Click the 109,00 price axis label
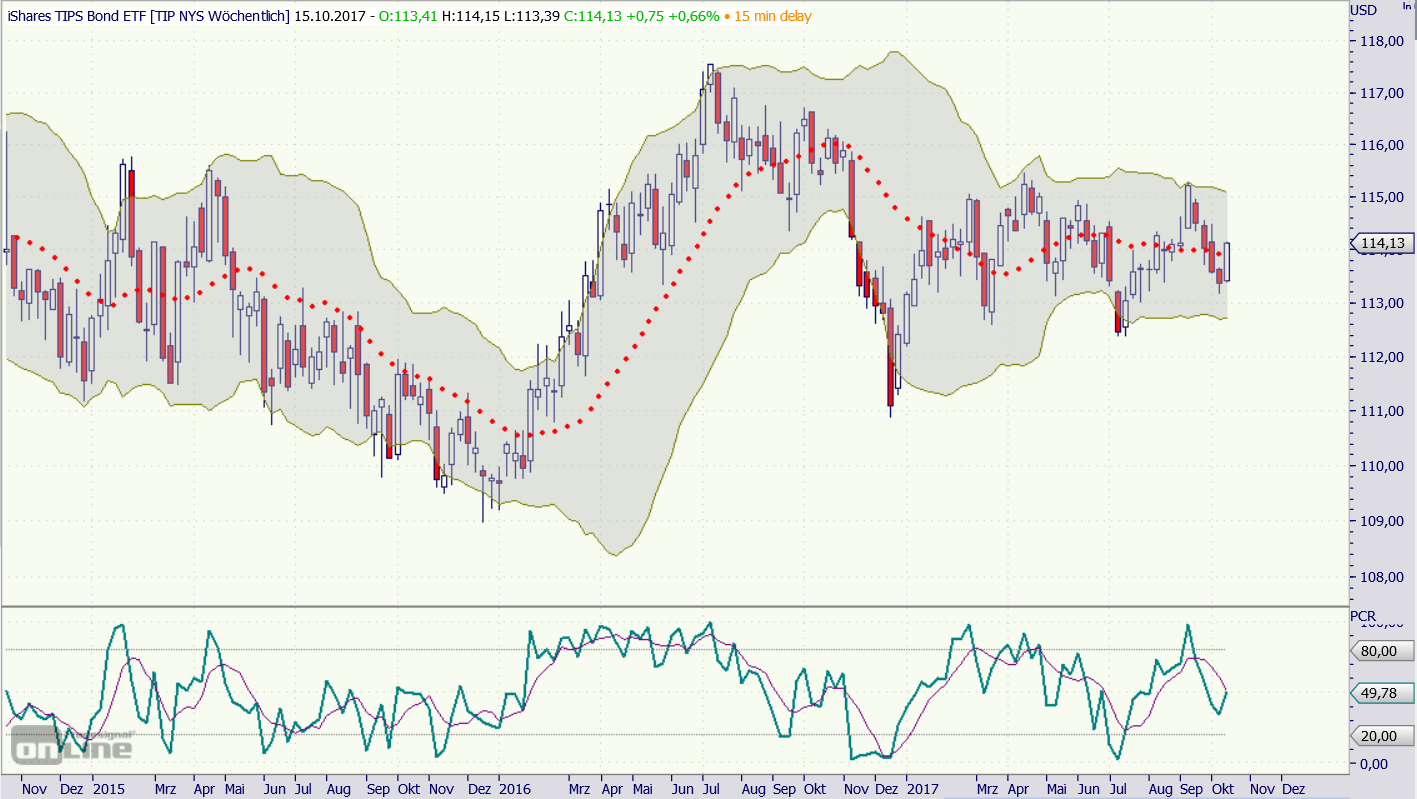The height and width of the screenshot is (799, 1417). 1380,521
